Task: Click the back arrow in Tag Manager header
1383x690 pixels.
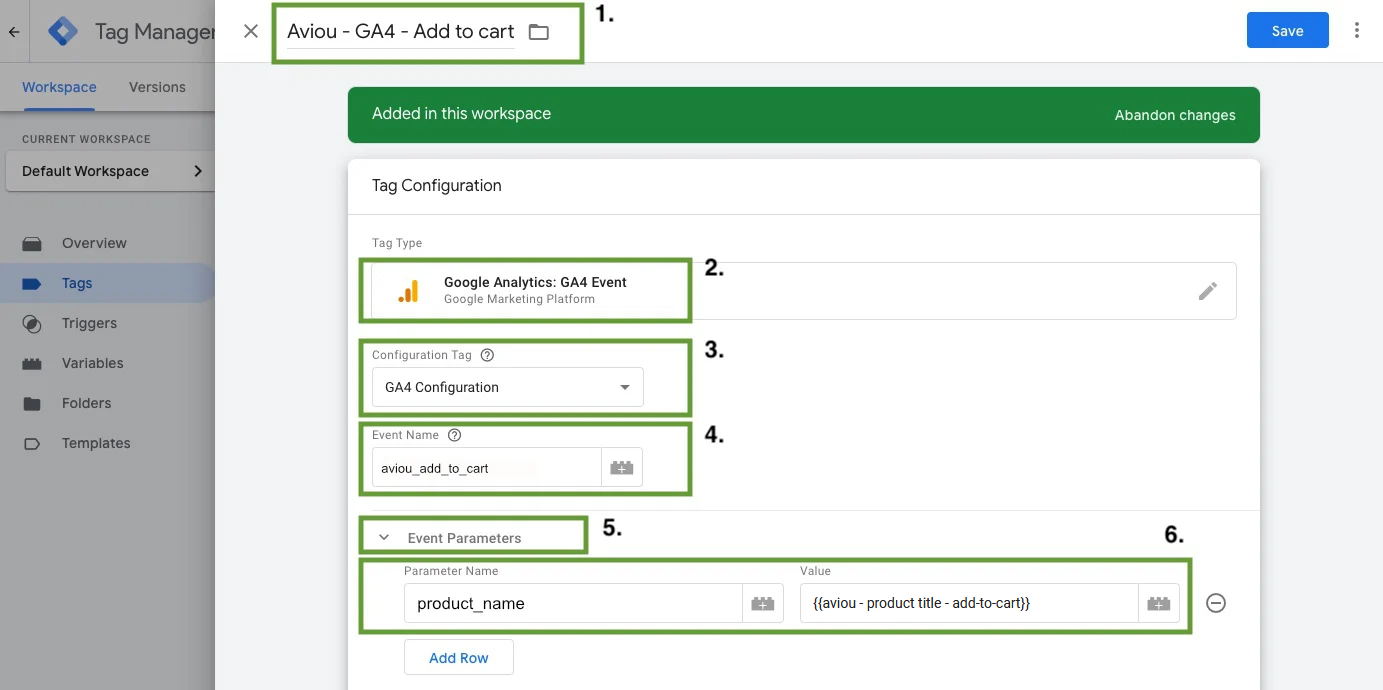Action: tap(14, 32)
